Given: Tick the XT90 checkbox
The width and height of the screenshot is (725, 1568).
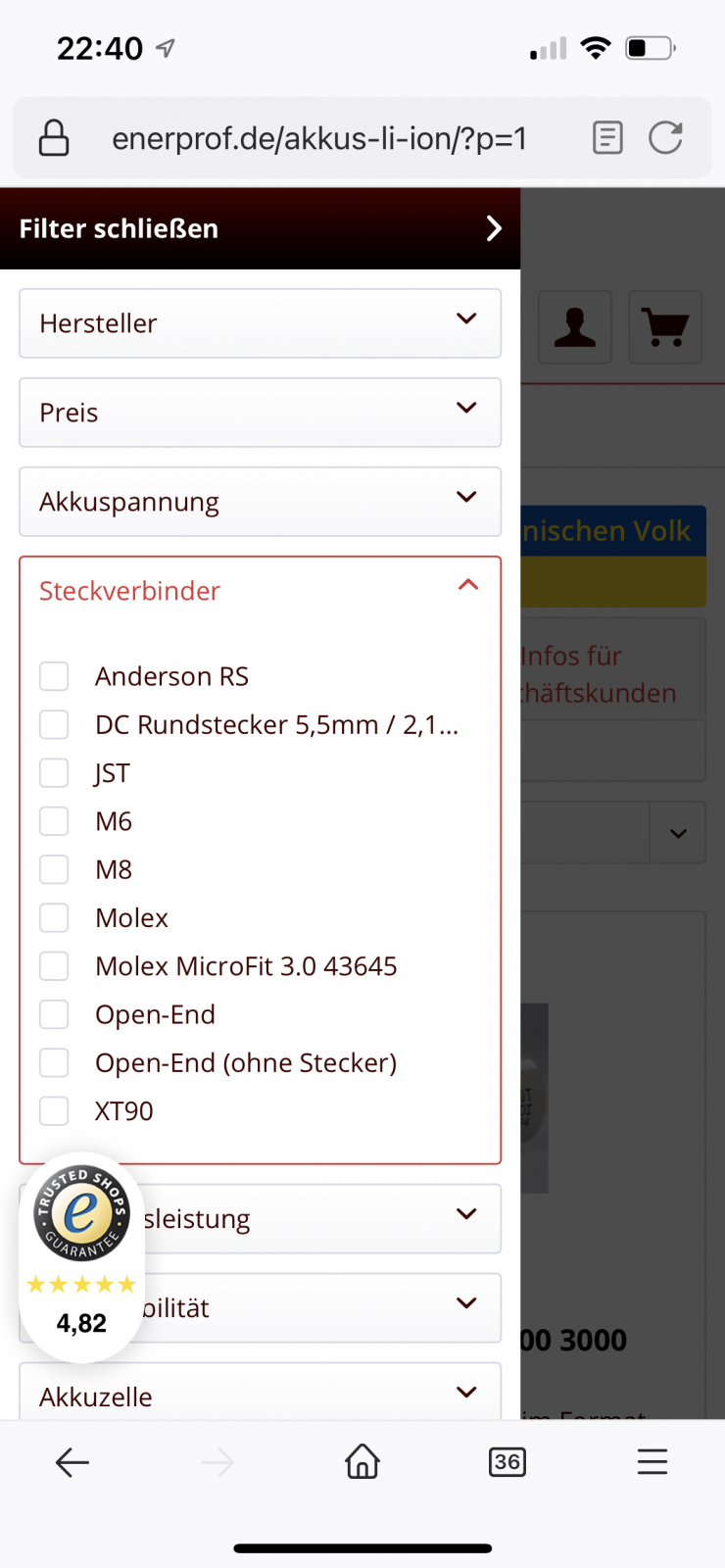Looking at the screenshot, I should (54, 1111).
